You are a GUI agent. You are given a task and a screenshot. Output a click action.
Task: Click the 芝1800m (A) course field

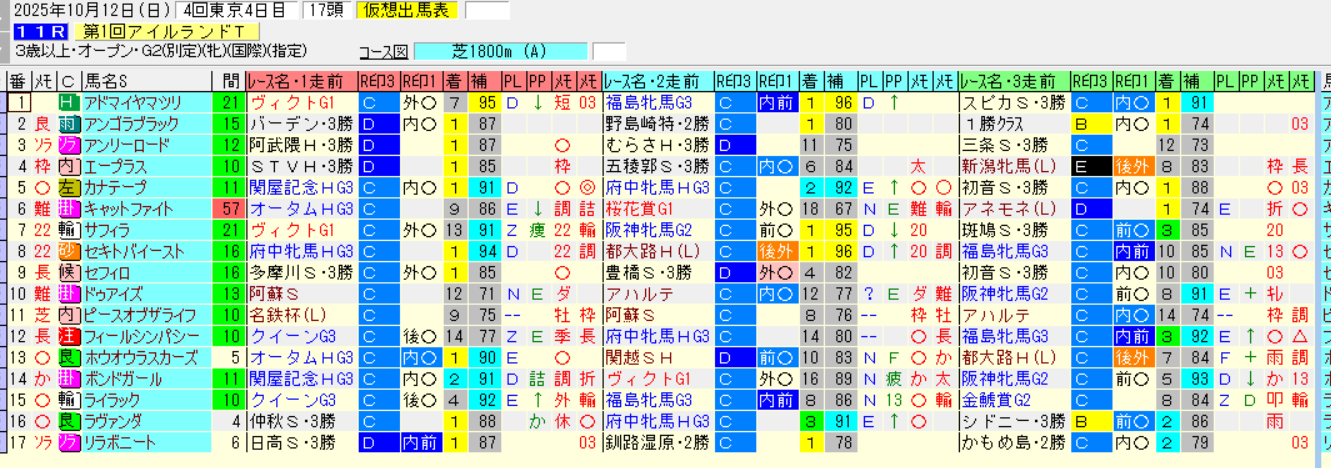click(500, 52)
